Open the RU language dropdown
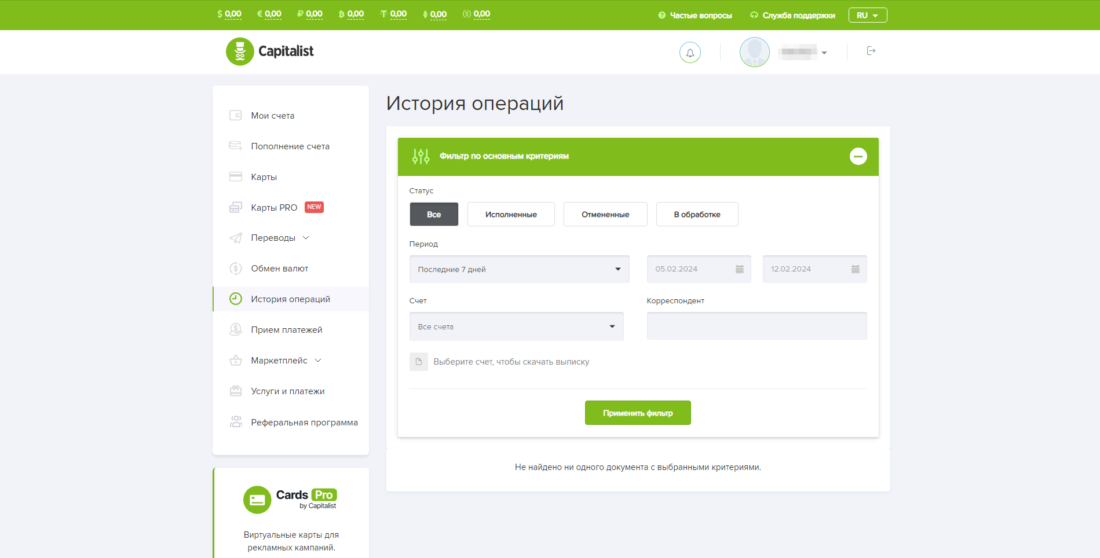This screenshot has width=1100, height=558. pos(867,15)
